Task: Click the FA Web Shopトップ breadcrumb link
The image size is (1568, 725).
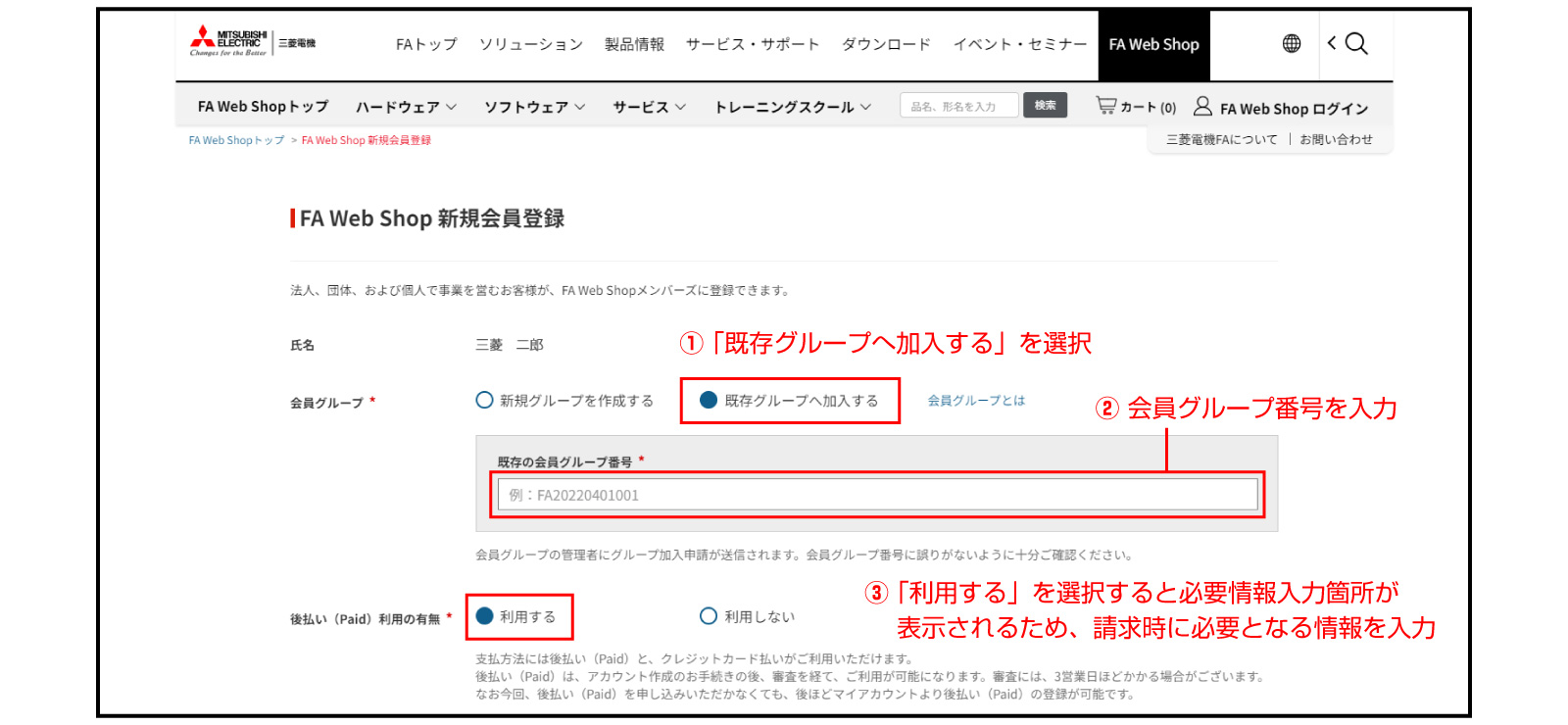Action: click(x=236, y=140)
